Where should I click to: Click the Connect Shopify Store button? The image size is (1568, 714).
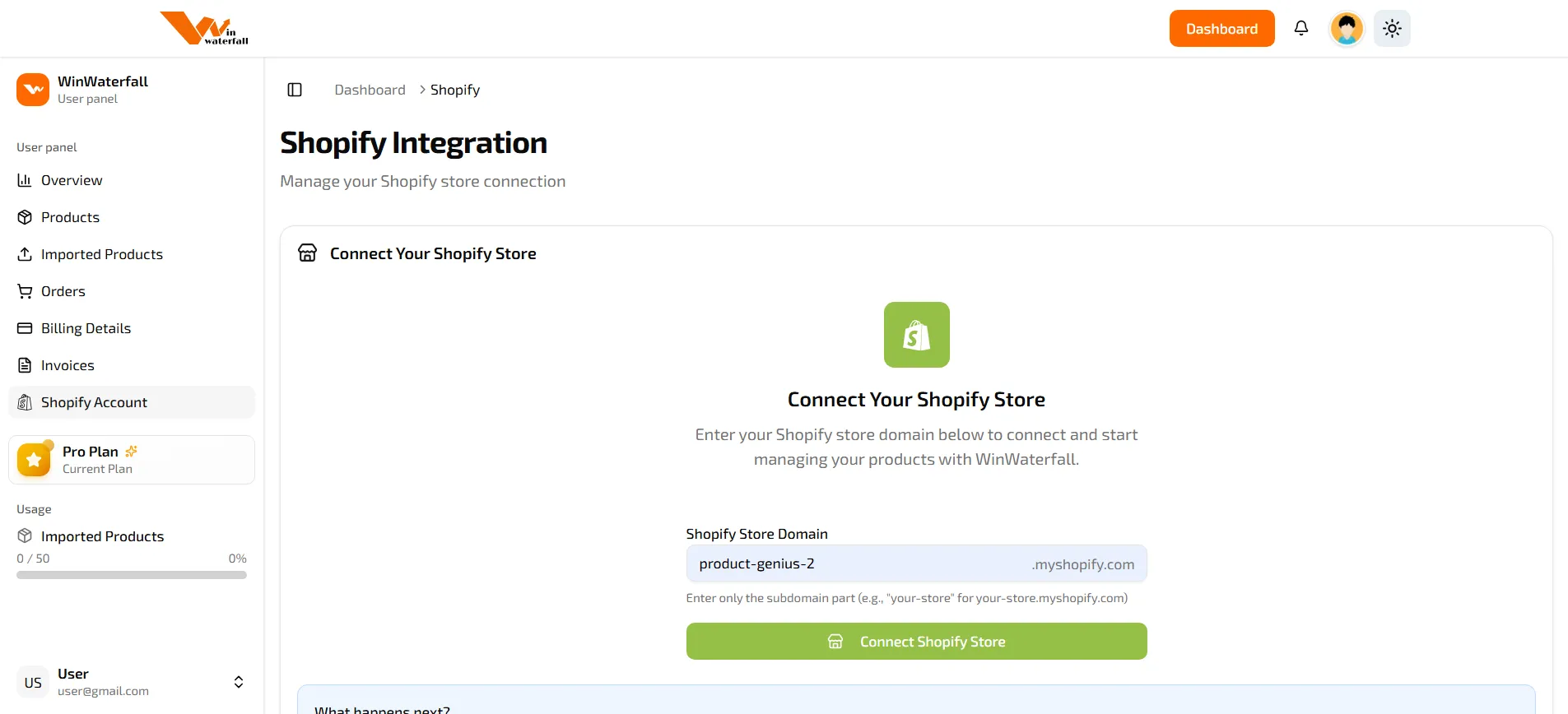click(x=916, y=641)
